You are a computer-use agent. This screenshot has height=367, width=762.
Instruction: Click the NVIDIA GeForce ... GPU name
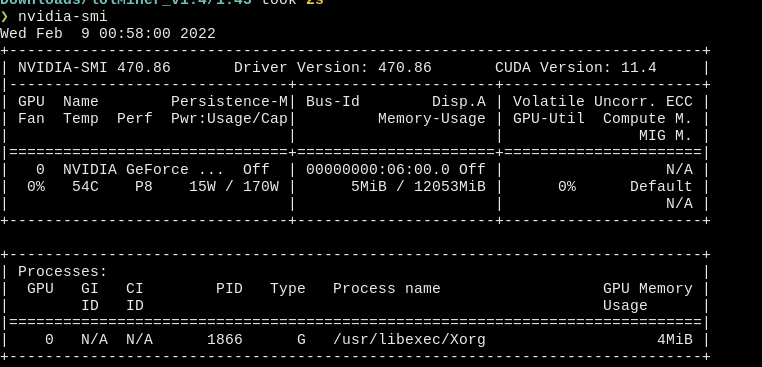[143, 170]
